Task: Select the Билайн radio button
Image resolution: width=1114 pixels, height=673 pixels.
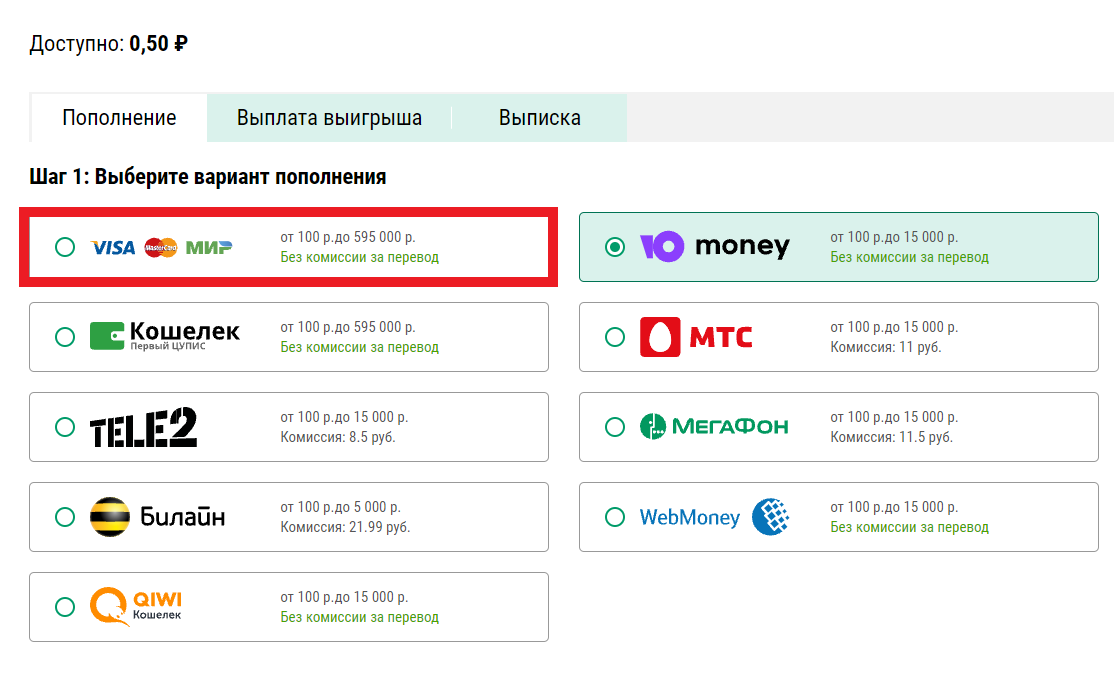Action: [65, 517]
